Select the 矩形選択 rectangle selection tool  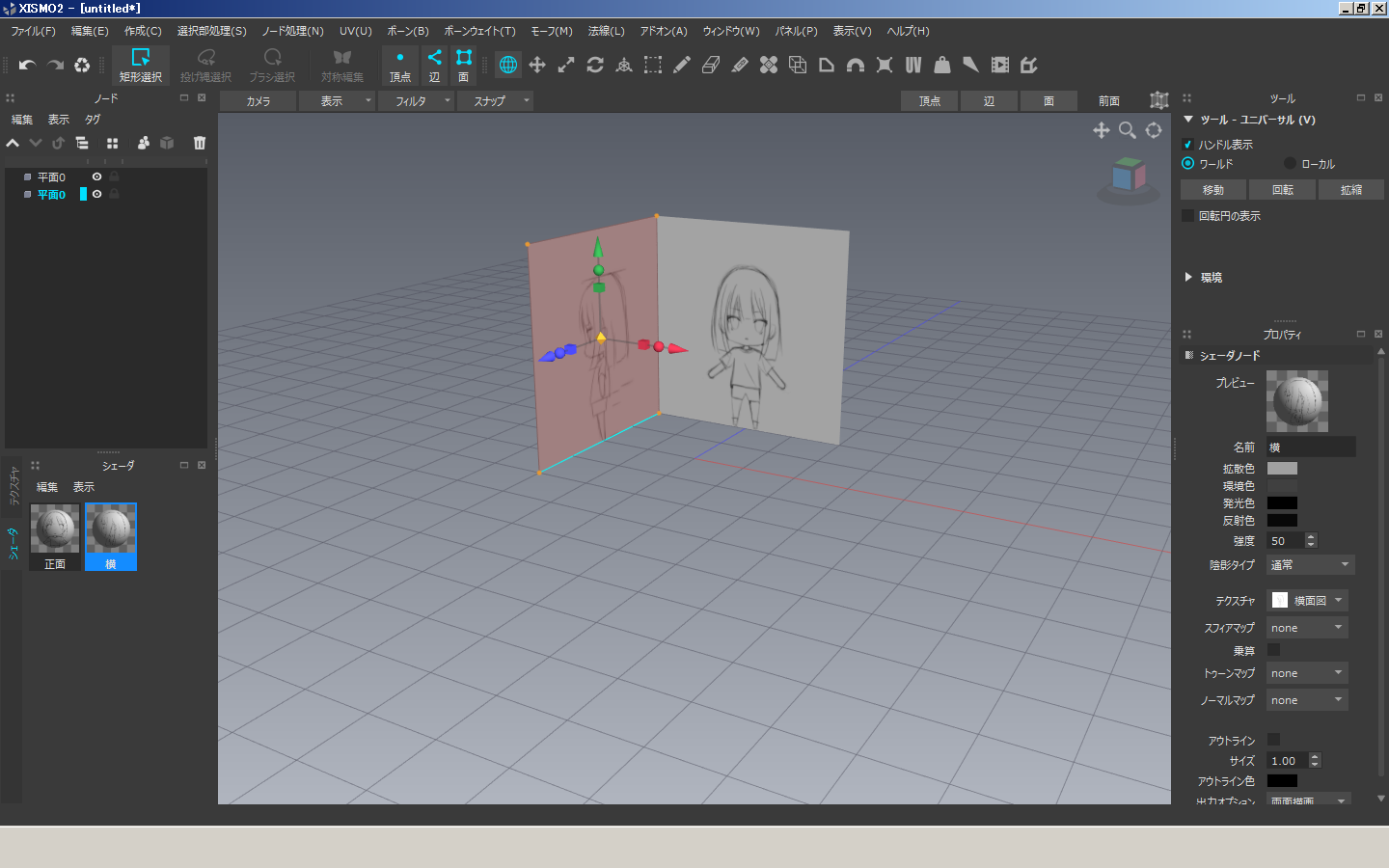[x=141, y=65]
